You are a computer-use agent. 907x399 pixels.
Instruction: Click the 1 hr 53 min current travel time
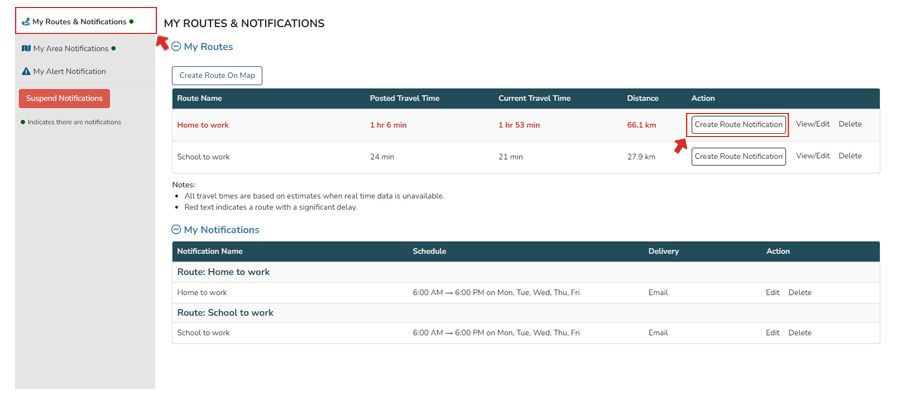[519, 125]
